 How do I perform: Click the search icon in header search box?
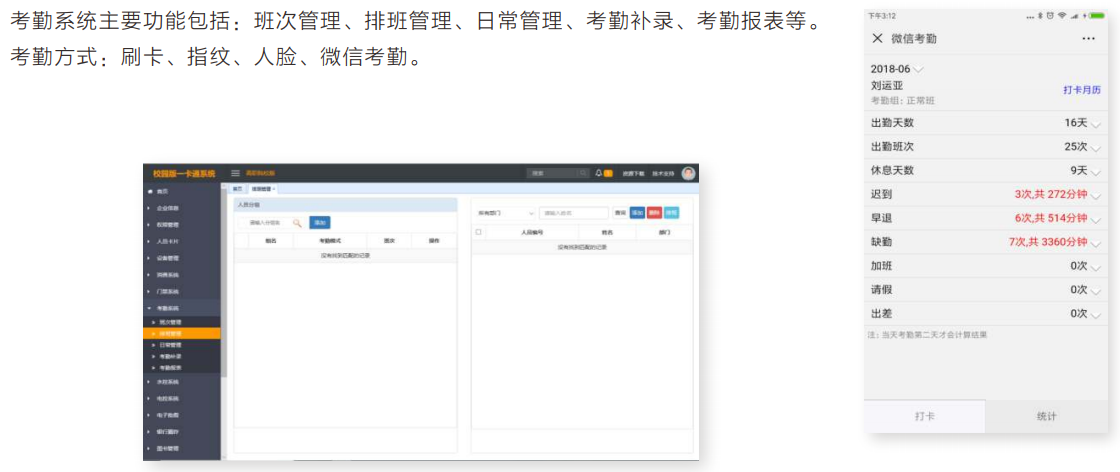582,173
